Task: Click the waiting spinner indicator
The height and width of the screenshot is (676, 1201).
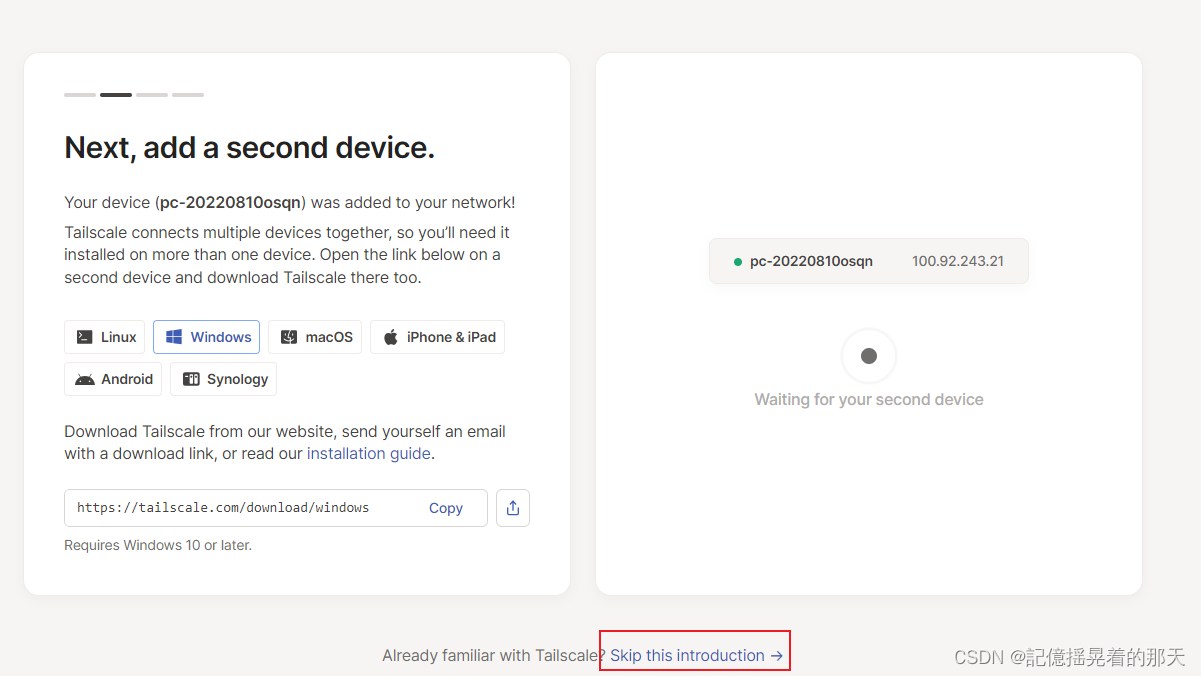Action: pos(869,356)
